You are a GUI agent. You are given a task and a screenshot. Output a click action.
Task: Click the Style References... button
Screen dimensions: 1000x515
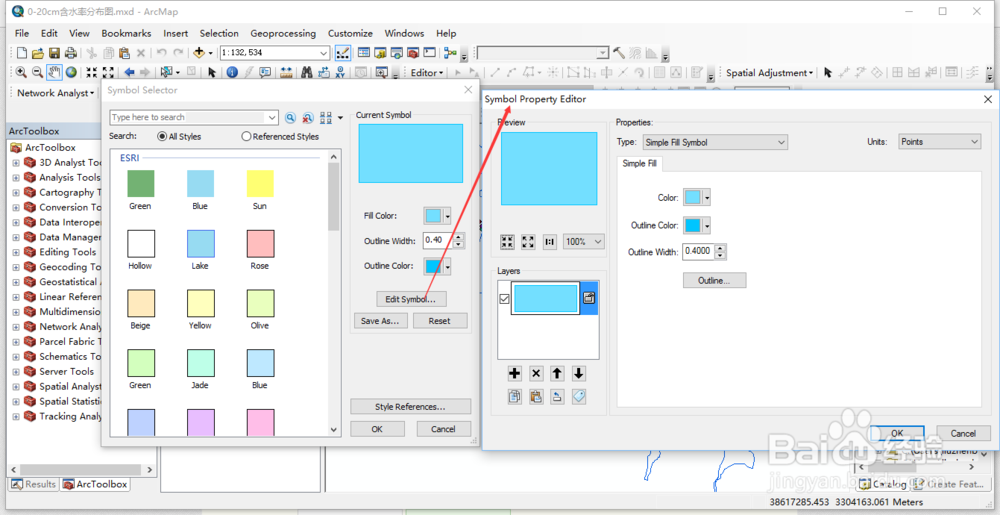[410, 407]
